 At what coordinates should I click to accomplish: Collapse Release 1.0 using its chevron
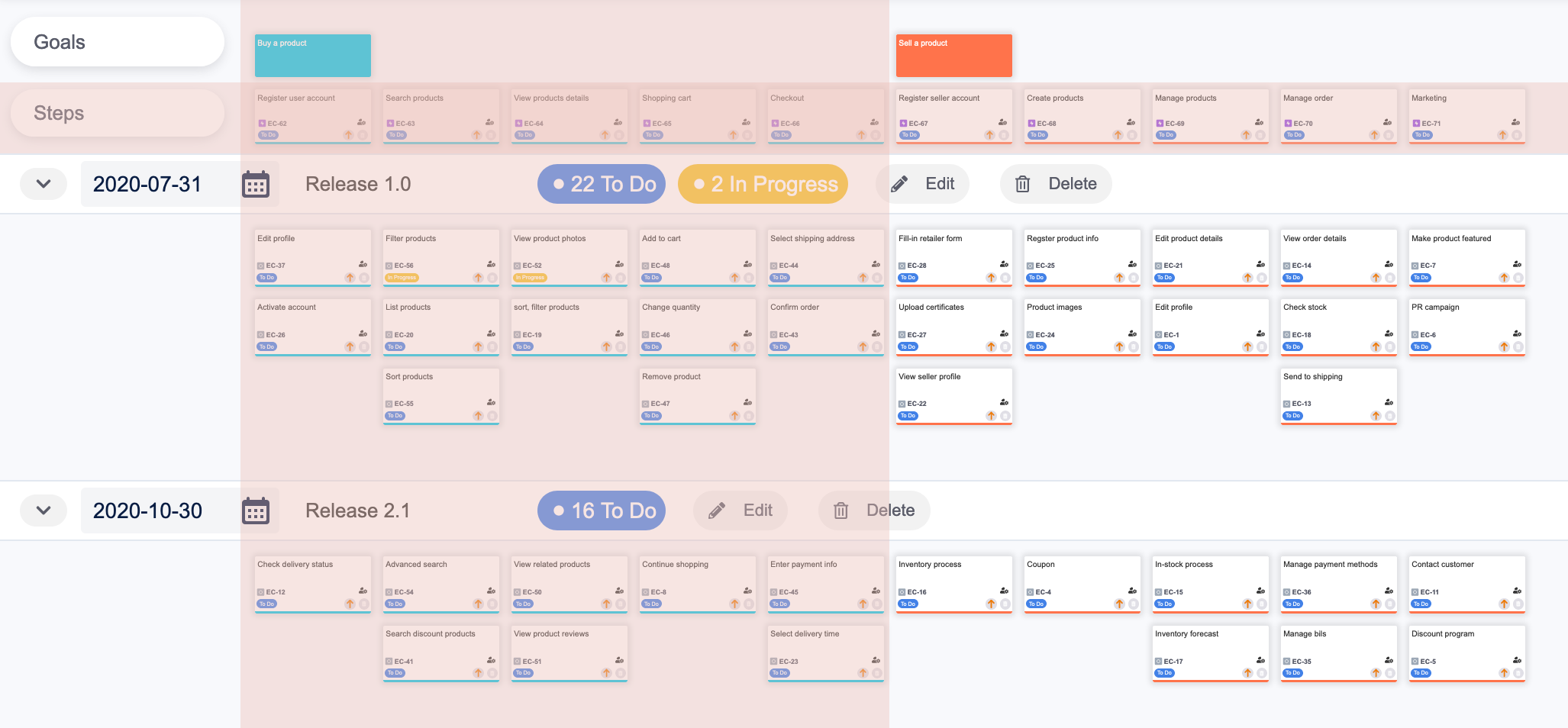pos(43,183)
